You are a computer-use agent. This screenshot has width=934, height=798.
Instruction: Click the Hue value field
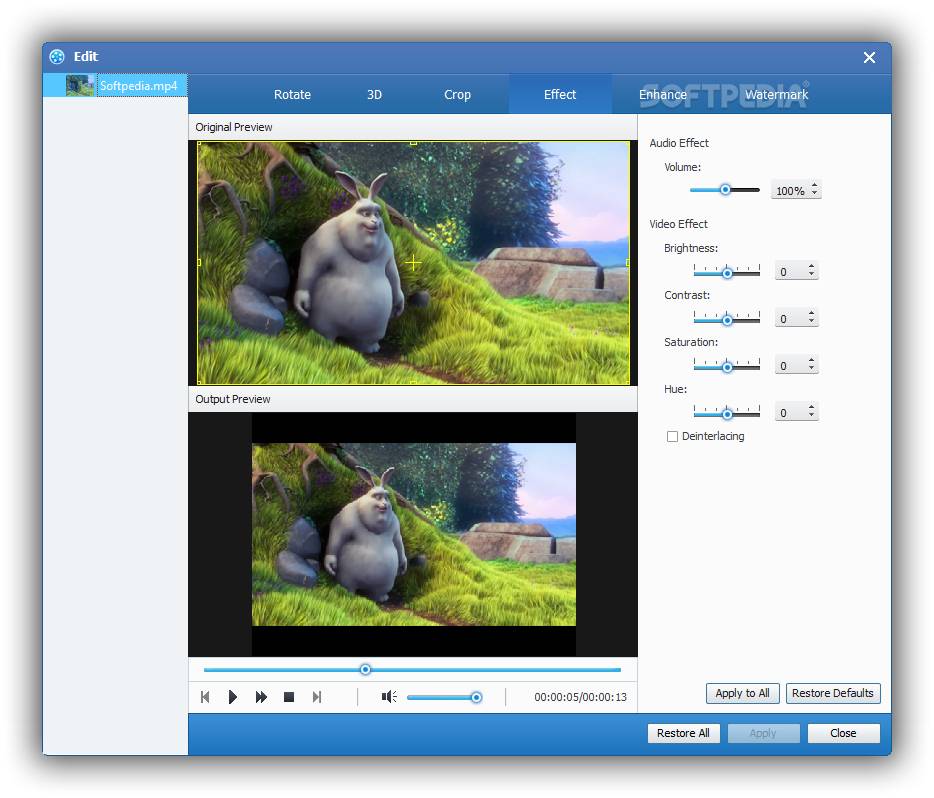(790, 413)
